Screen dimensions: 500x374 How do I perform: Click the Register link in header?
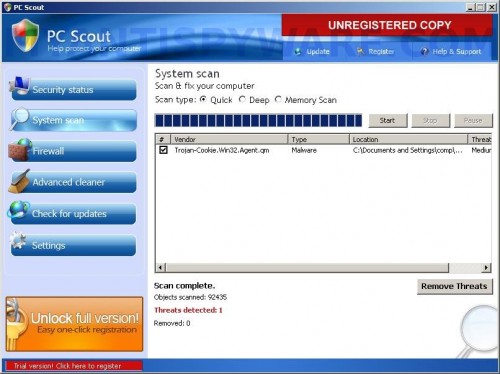pyautogui.click(x=381, y=51)
